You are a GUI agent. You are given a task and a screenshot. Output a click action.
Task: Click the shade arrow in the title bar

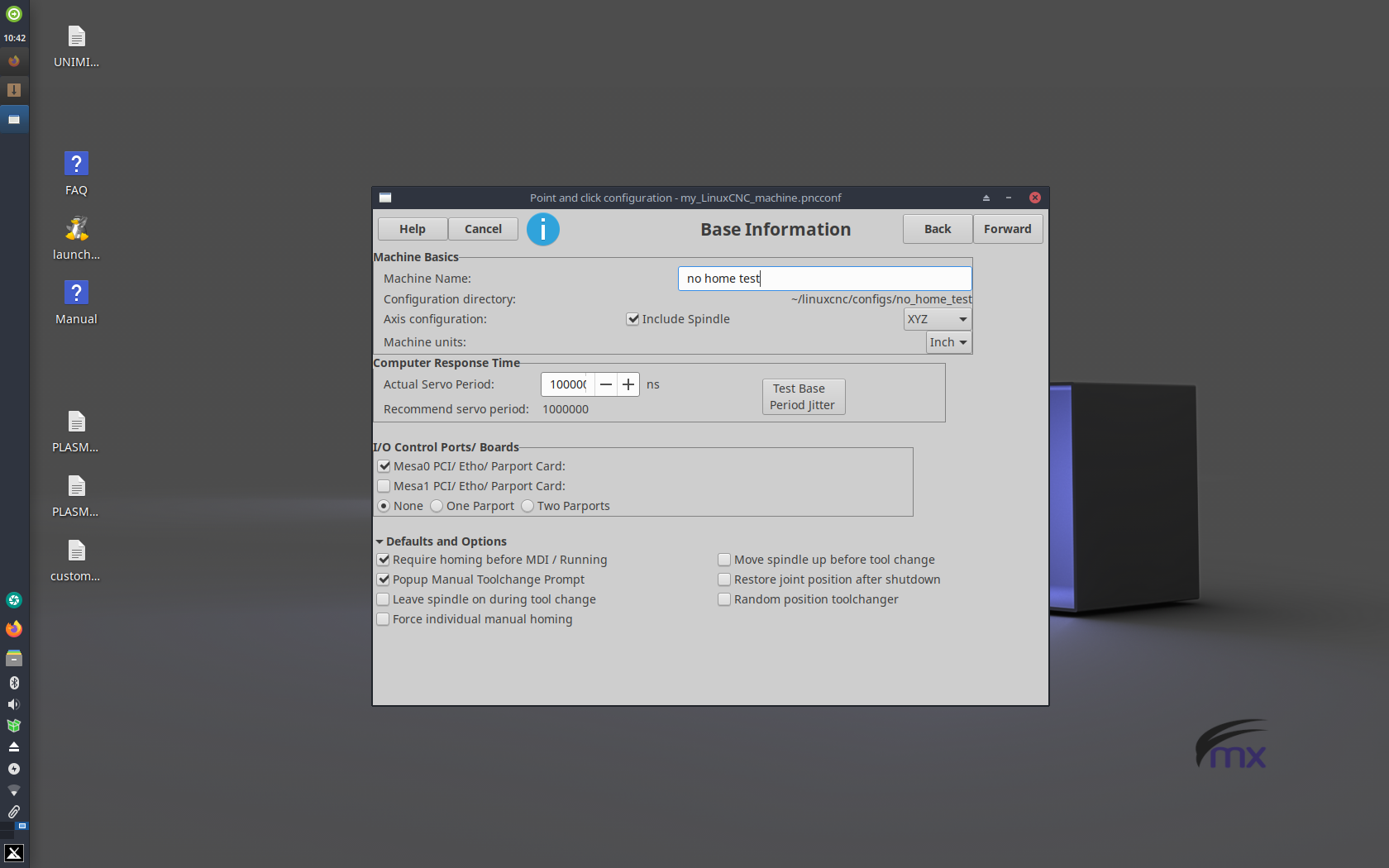pyautogui.click(x=986, y=198)
